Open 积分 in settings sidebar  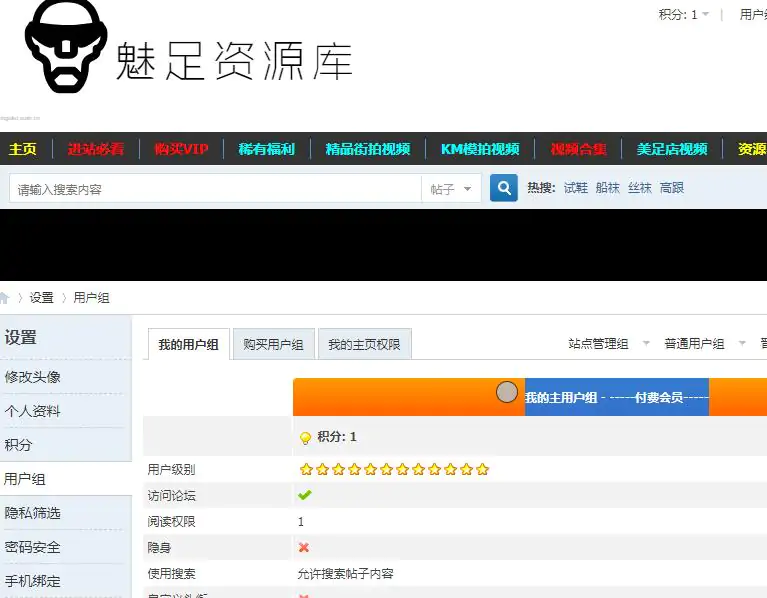[x=18, y=444]
